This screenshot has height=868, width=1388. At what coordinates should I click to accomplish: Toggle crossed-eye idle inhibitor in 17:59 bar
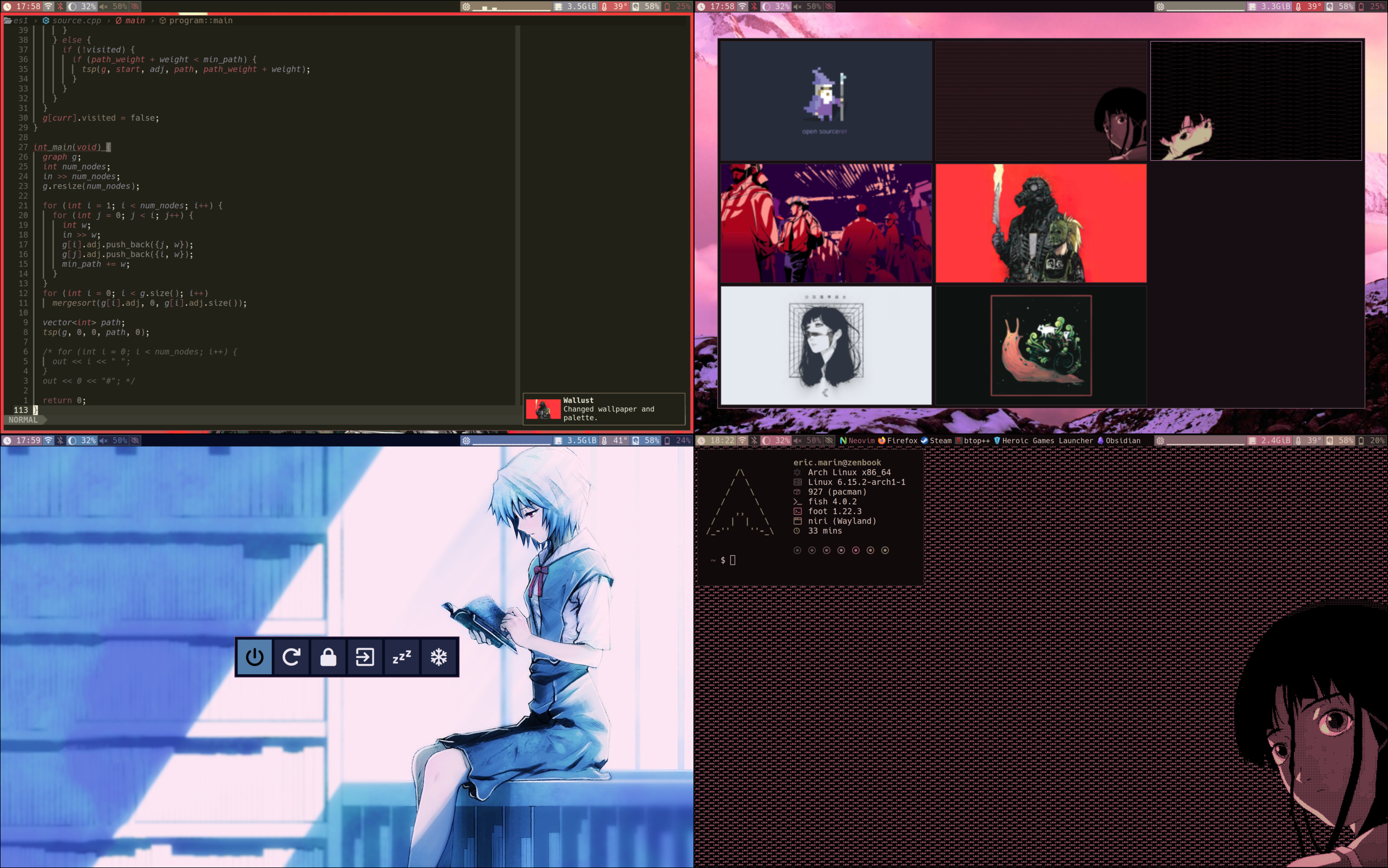click(135, 440)
